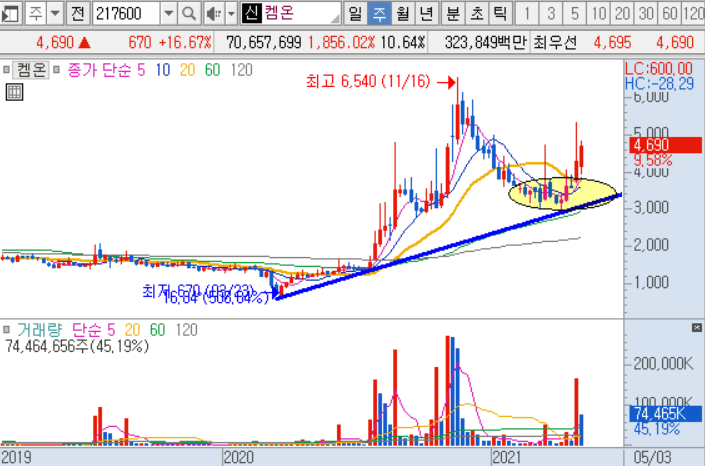
Task: Click the red 4,690 current price tag on axis
Action: click(665, 145)
